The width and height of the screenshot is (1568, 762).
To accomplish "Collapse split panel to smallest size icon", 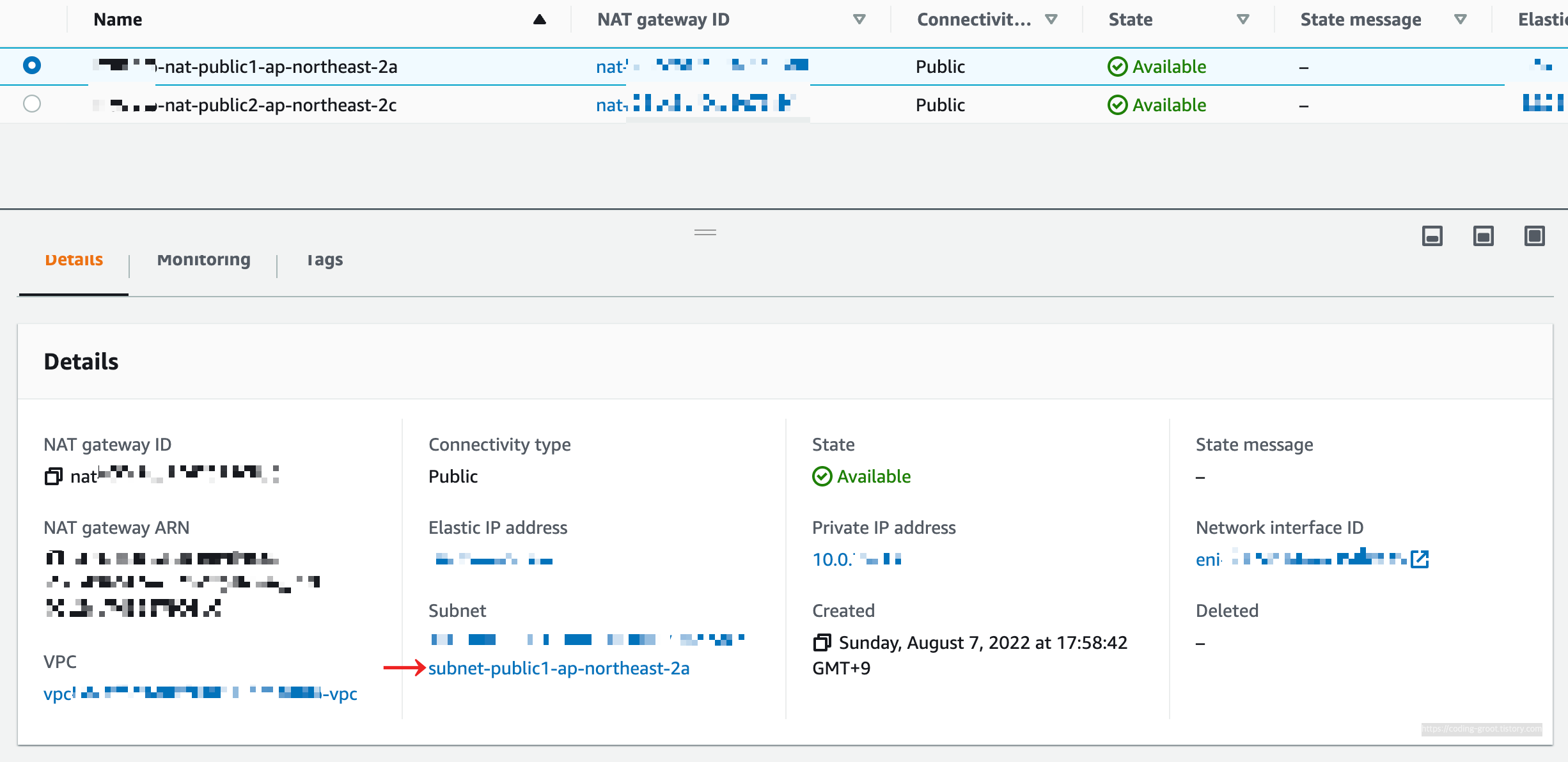I will pyautogui.click(x=1432, y=236).
